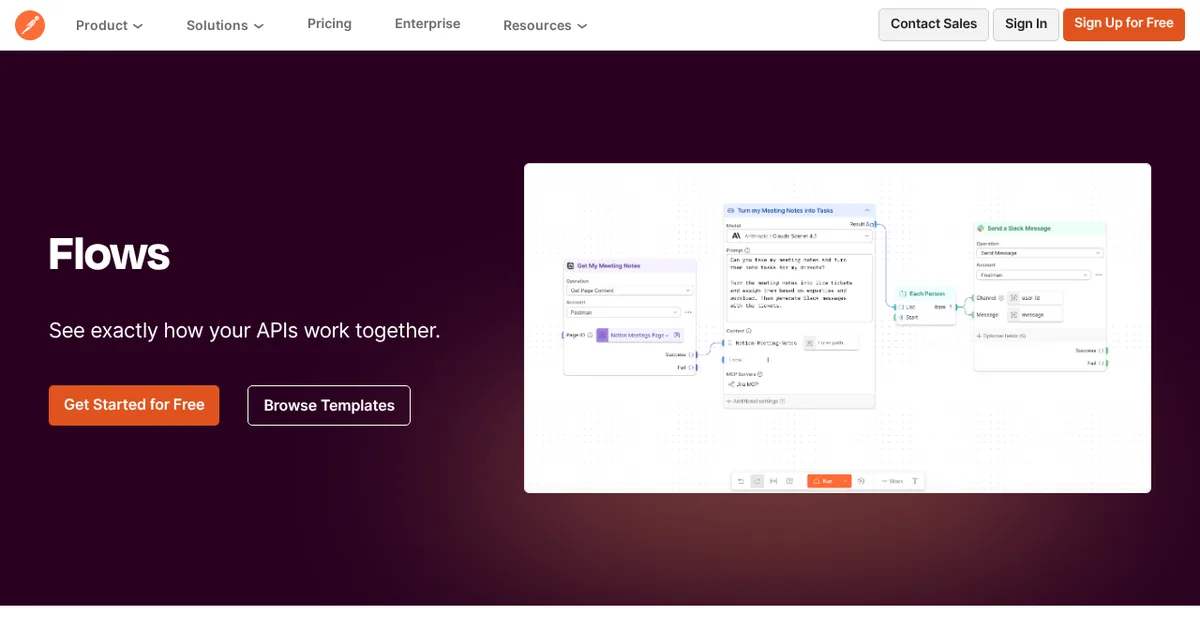1200x630 pixels.
Task: Click the run history clock icon
Action: (861, 481)
